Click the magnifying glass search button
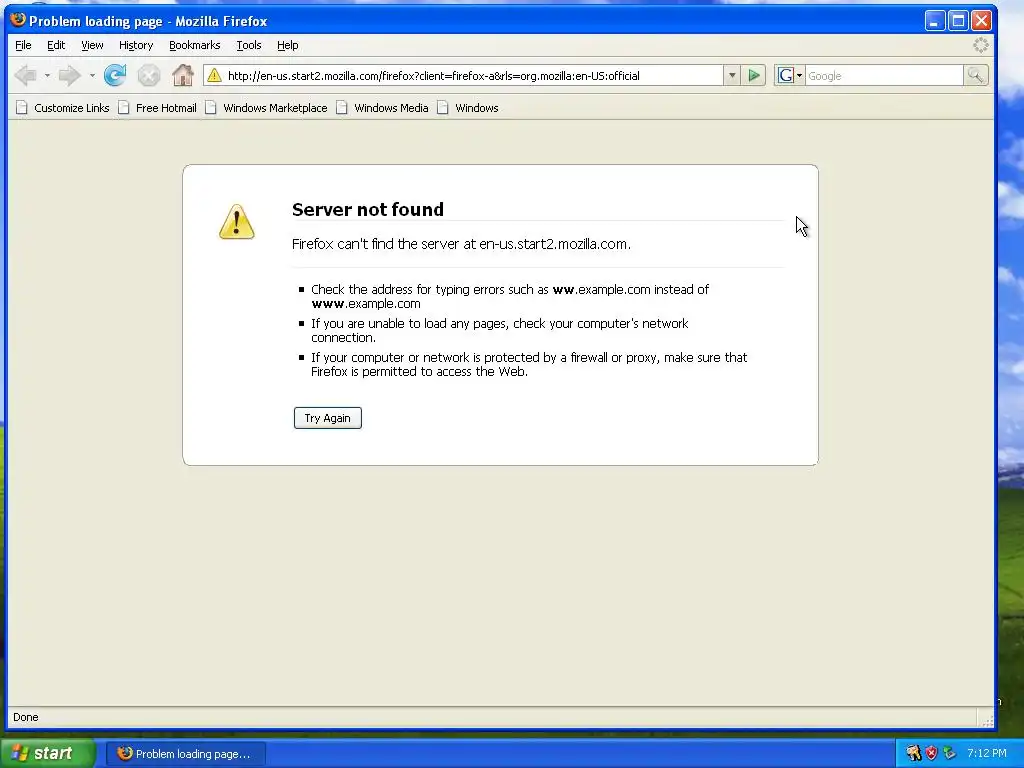Image resolution: width=1024 pixels, height=768 pixels. coord(976,76)
